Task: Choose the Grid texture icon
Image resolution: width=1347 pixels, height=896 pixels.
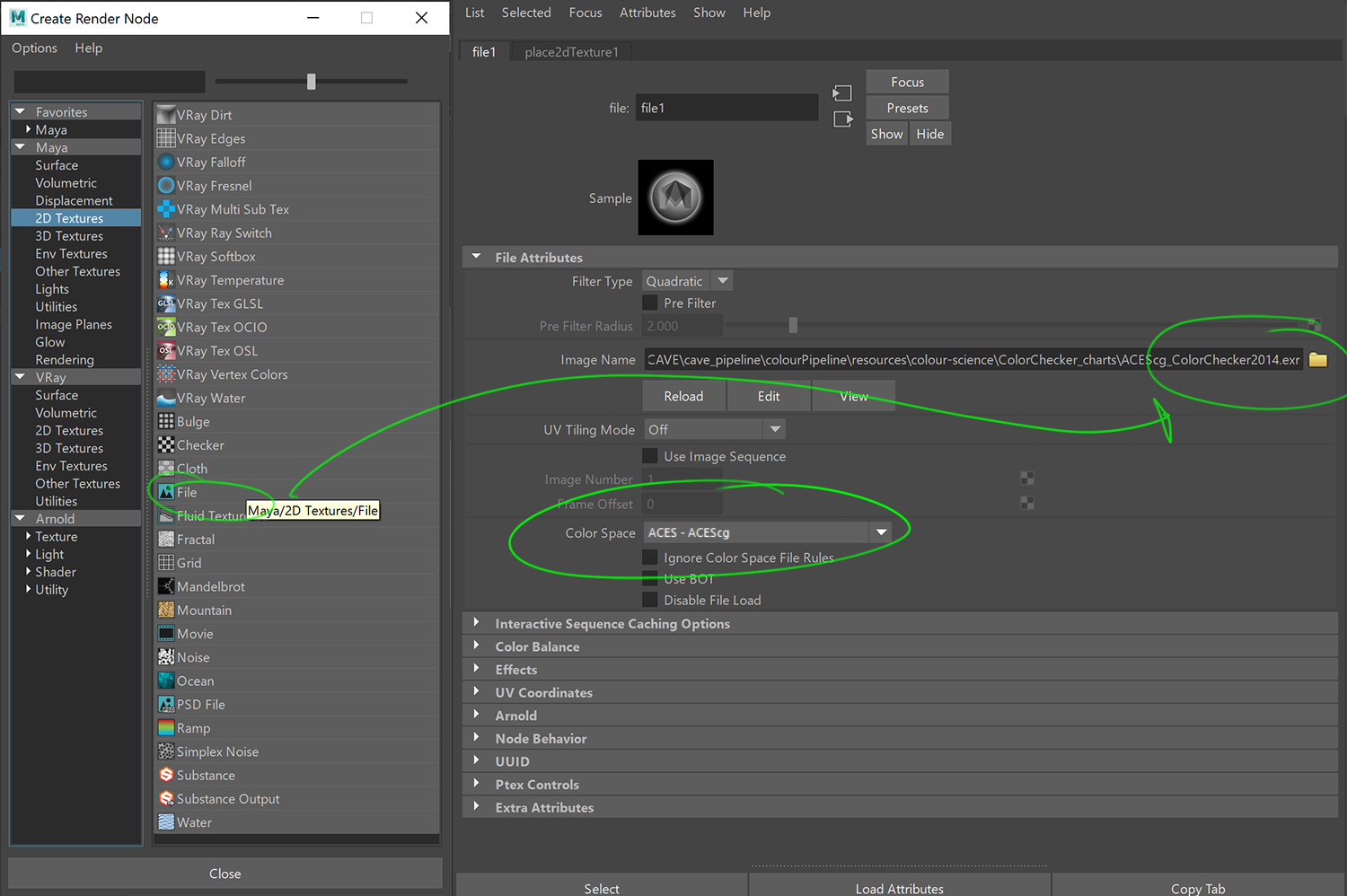Action: 166,563
